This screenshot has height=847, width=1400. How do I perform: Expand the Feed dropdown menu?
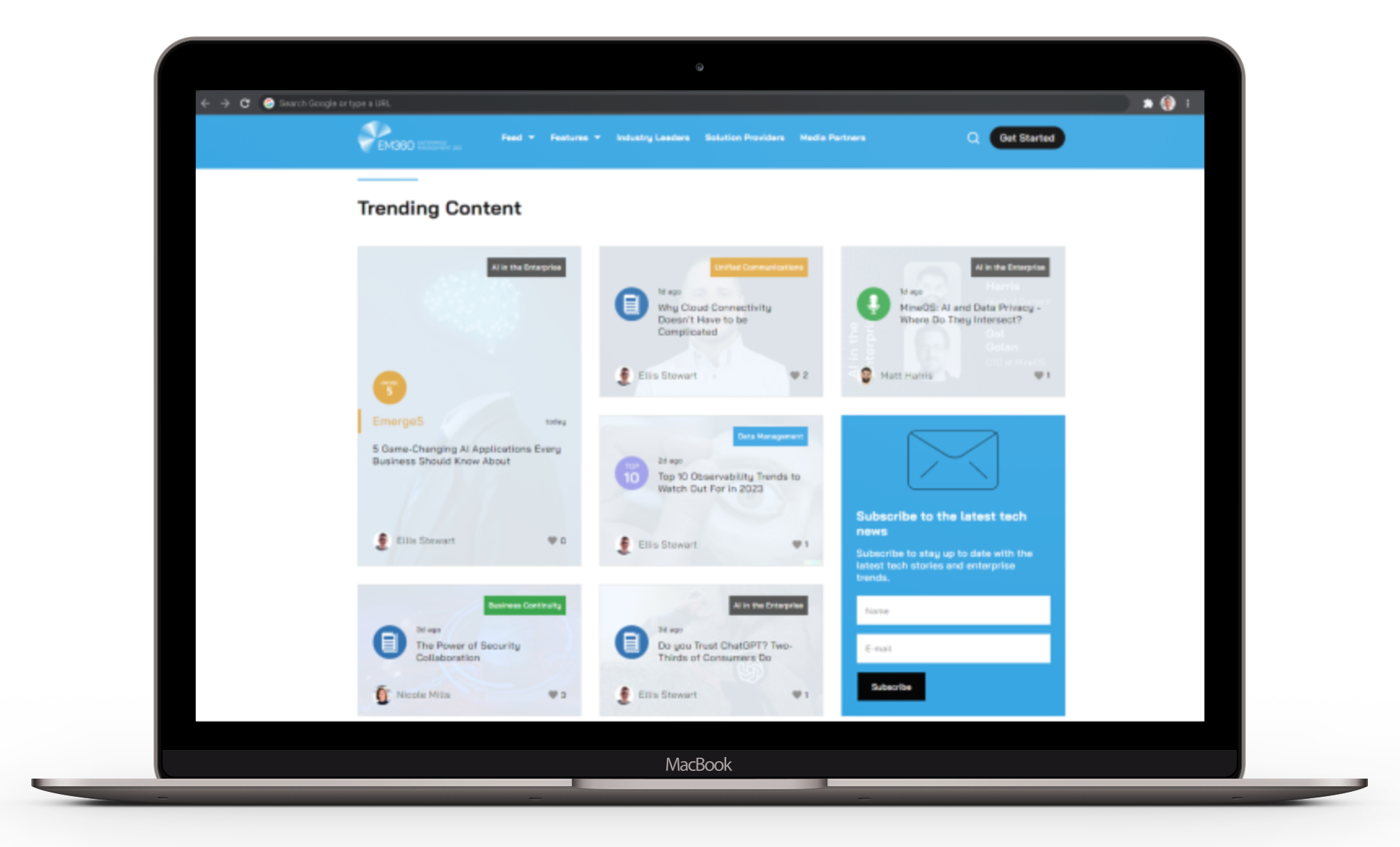[515, 138]
